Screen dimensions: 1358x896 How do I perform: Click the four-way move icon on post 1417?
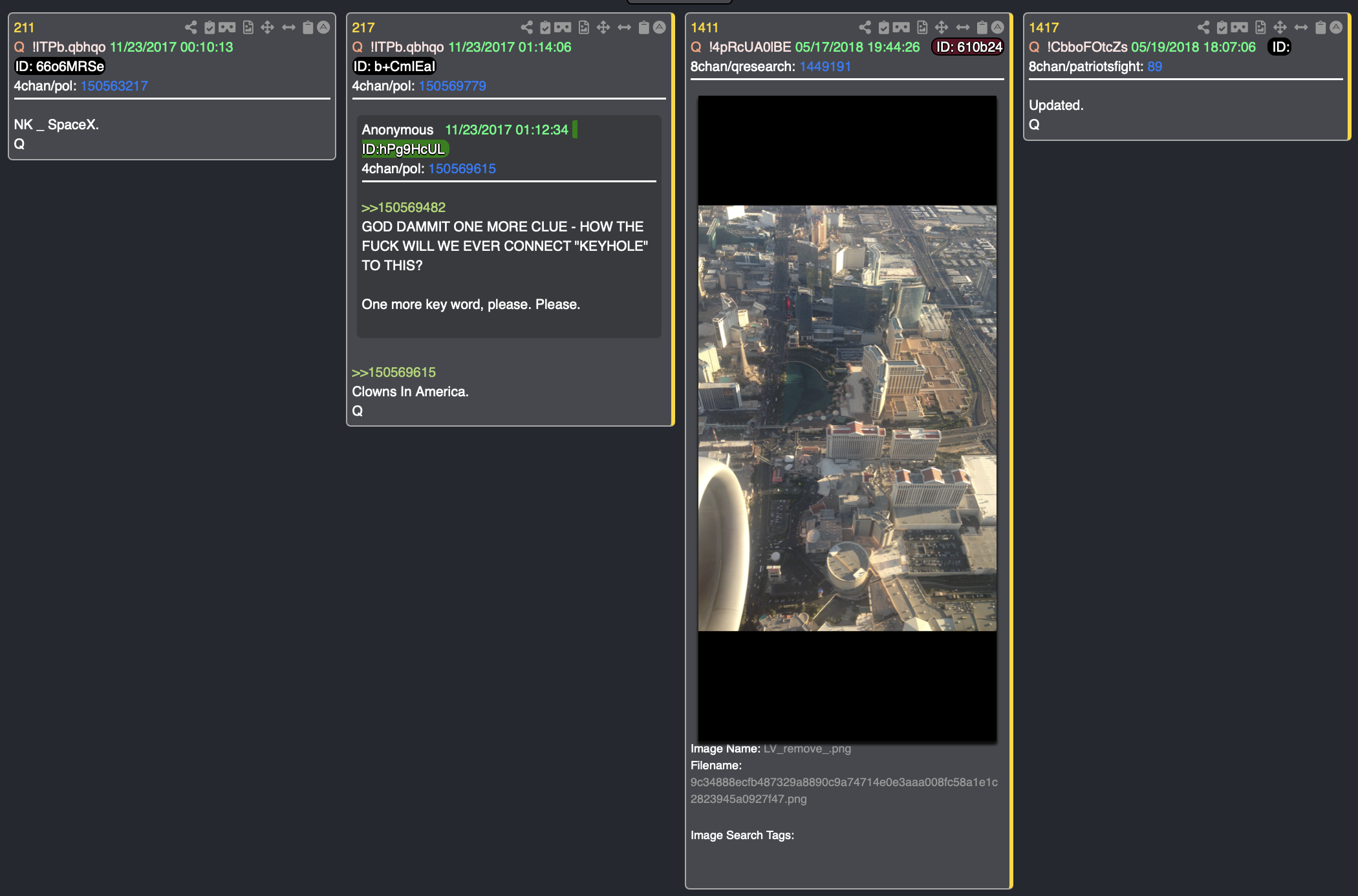(1280, 27)
